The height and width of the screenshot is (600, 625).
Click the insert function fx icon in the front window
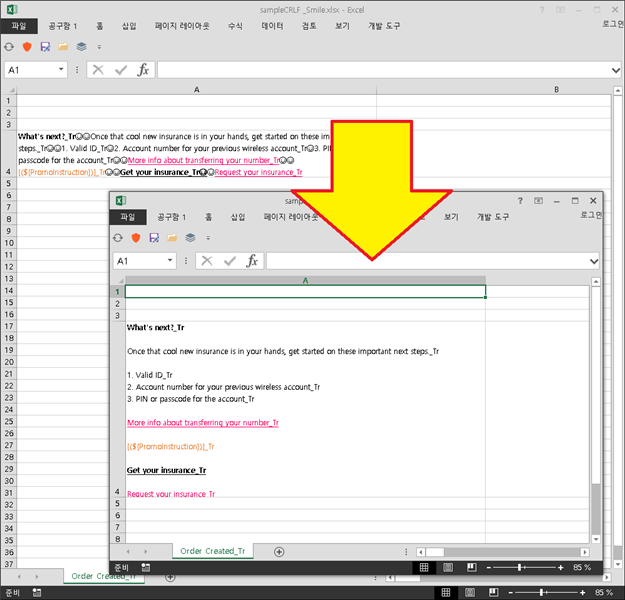pyautogui.click(x=252, y=261)
